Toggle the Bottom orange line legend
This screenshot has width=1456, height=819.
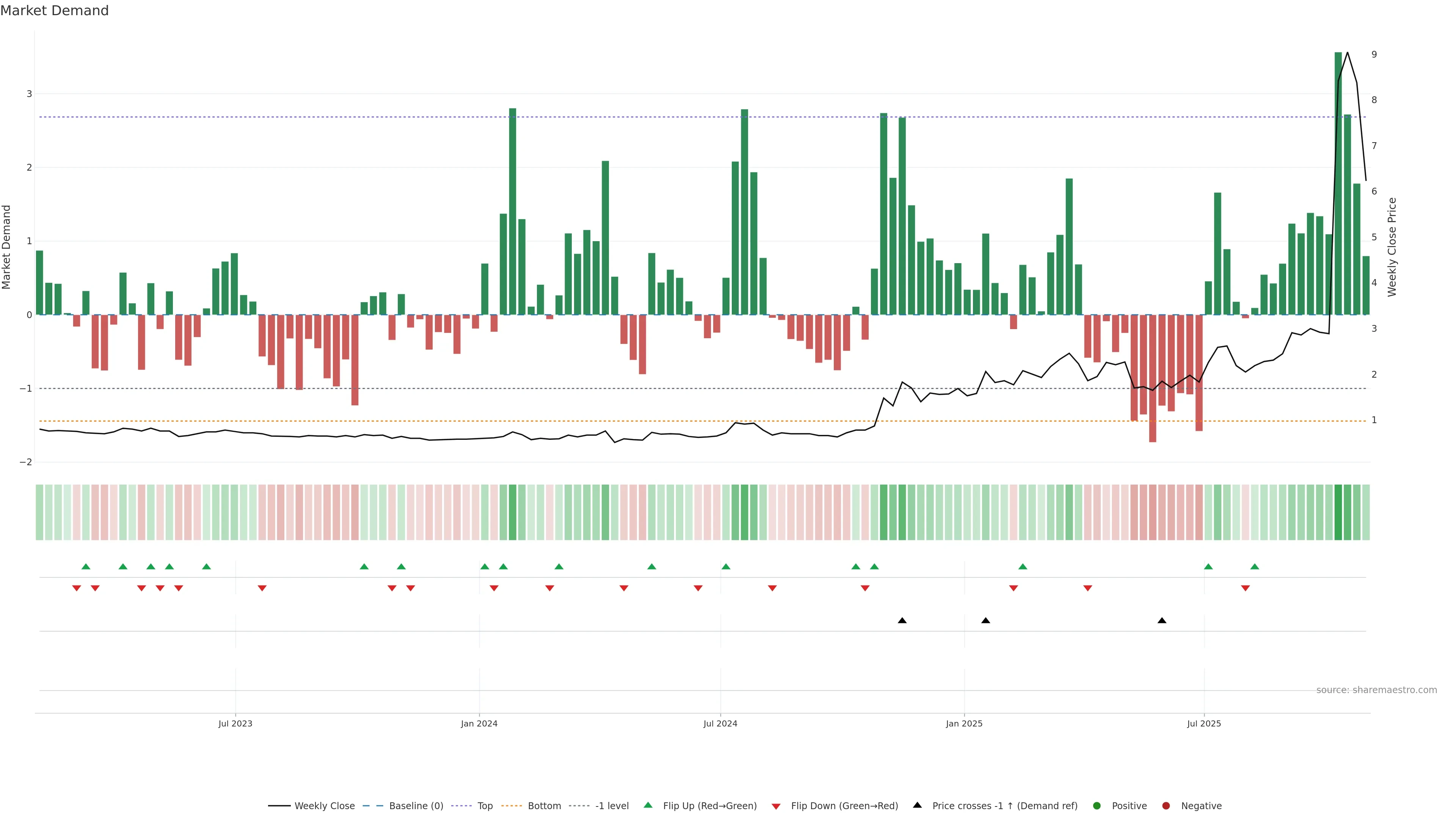tap(512, 805)
